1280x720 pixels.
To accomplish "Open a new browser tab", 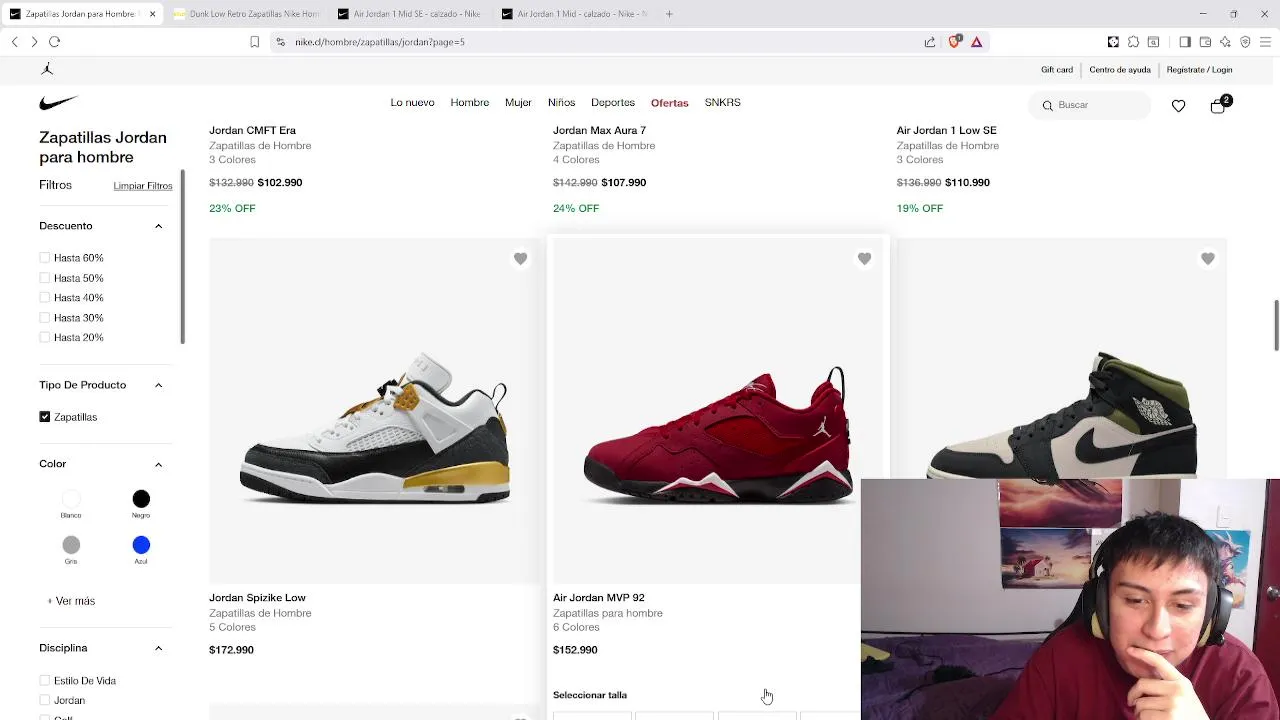I will pyautogui.click(x=669, y=14).
